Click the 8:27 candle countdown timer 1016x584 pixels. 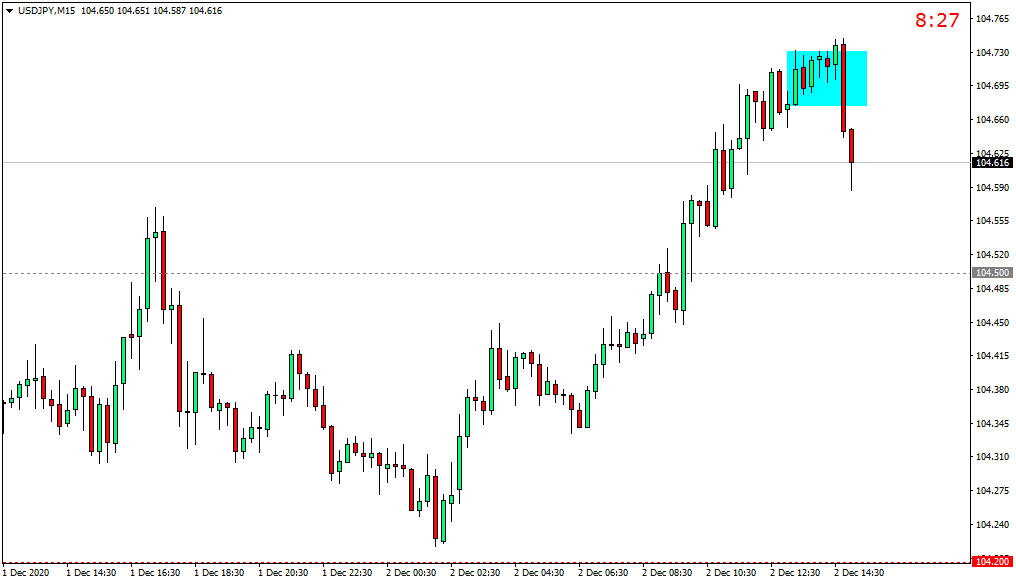tap(937, 20)
